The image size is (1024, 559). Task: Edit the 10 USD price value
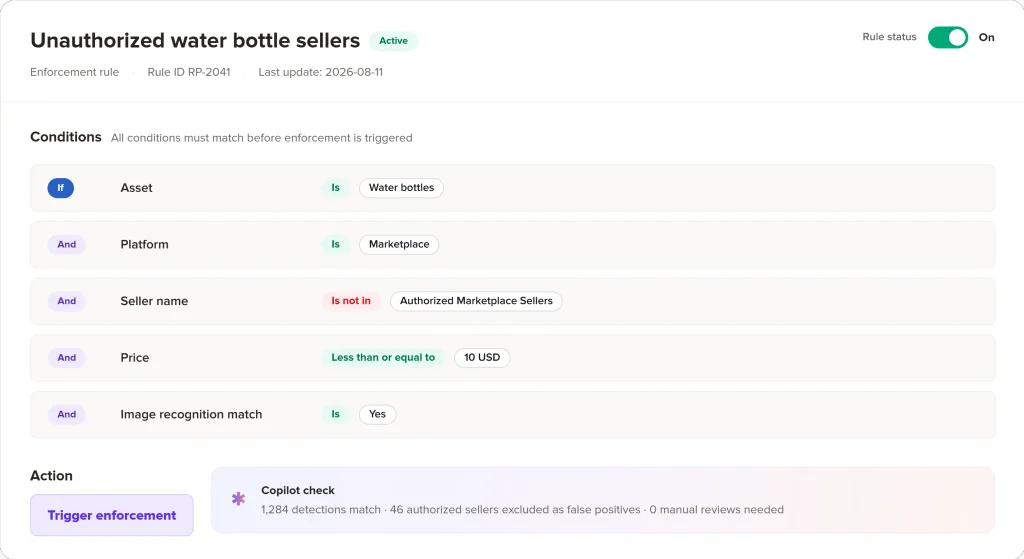[482, 358]
